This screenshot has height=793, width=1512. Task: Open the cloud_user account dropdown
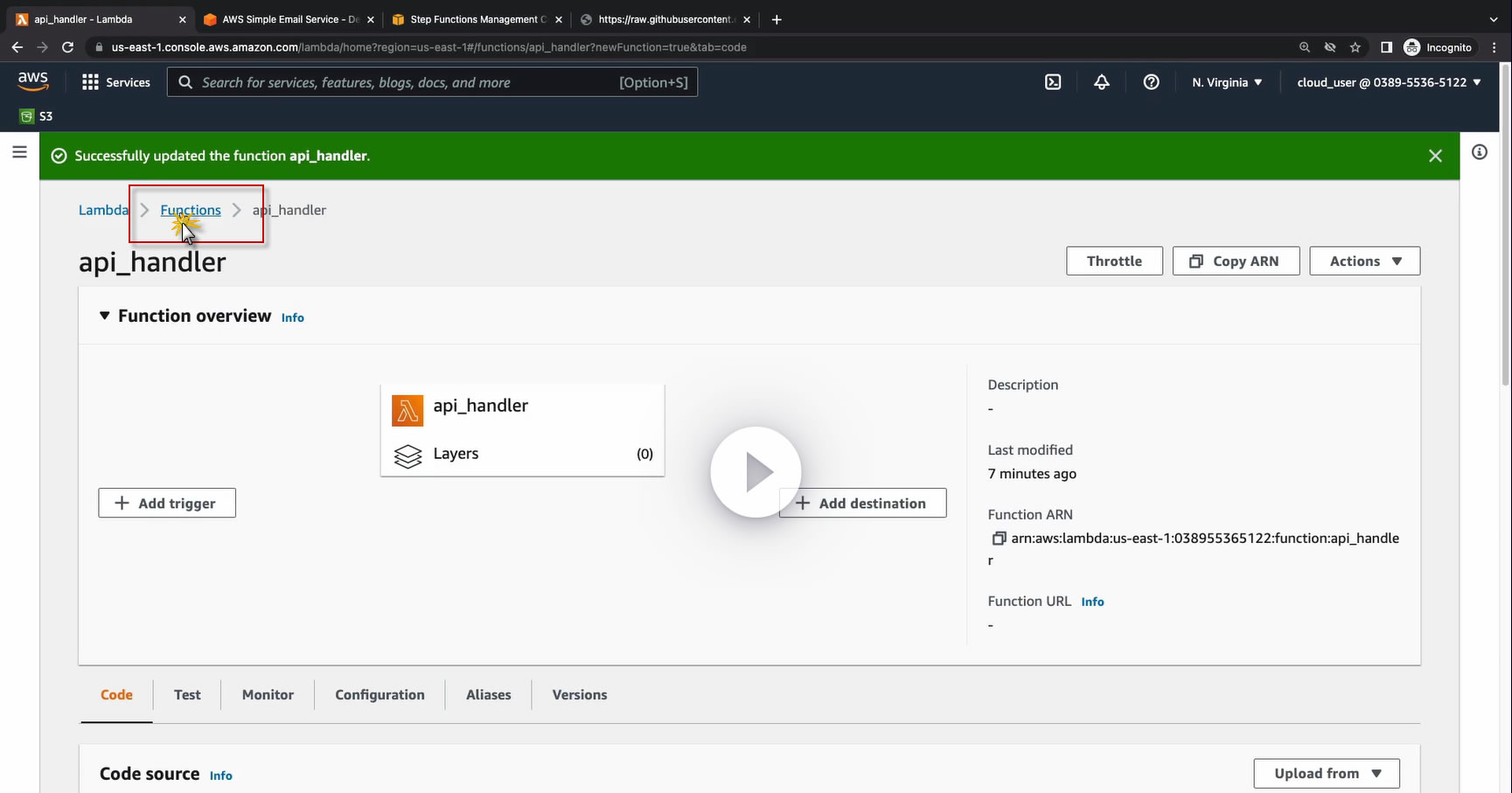pyautogui.click(x=1389, y=82)
